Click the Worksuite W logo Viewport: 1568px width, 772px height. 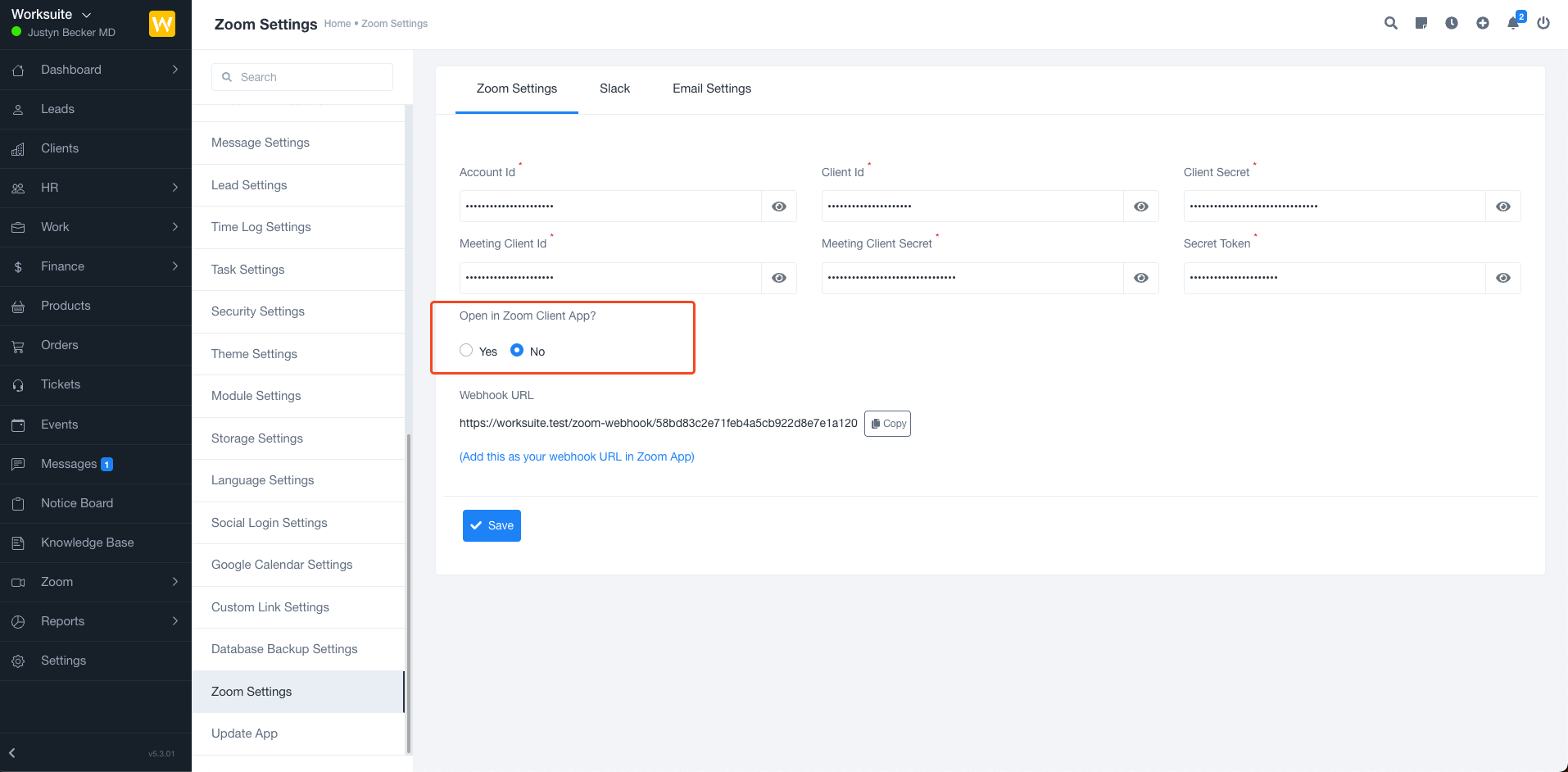pos(162,24)
